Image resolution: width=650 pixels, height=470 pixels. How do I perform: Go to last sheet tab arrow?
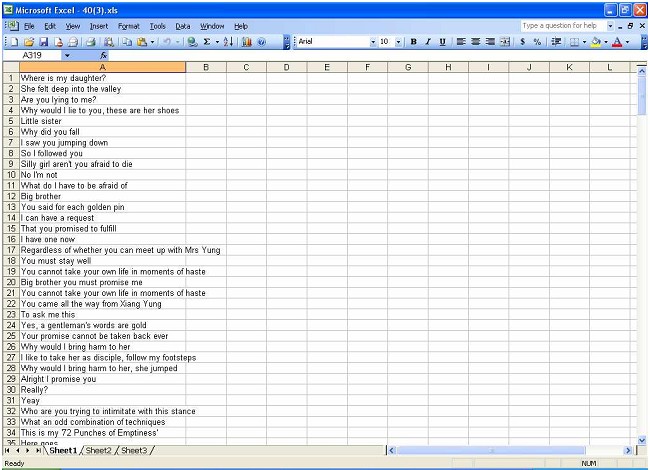tap(38, 451)
